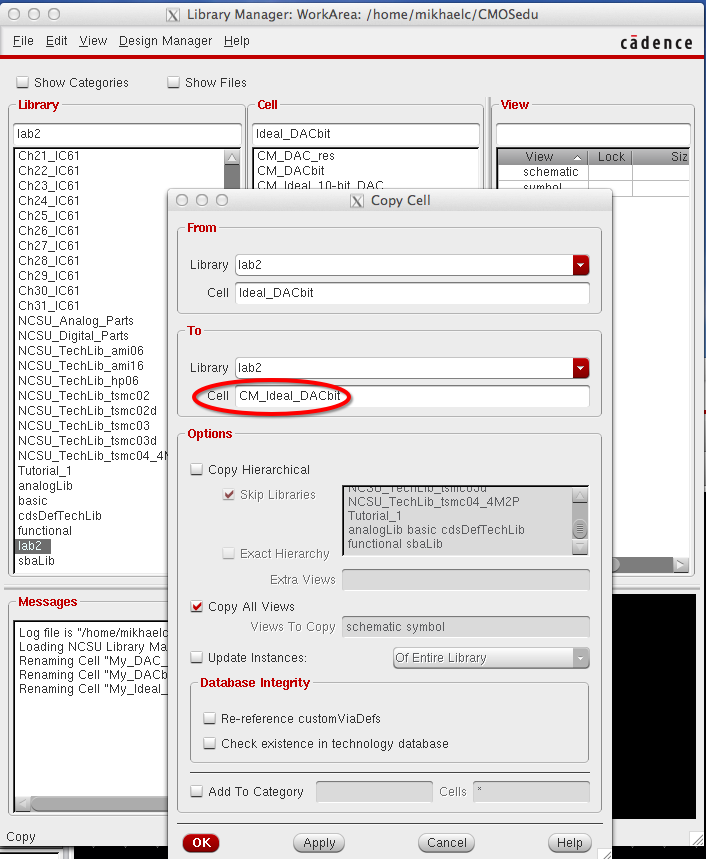Click the Add To Category text field

374,792
